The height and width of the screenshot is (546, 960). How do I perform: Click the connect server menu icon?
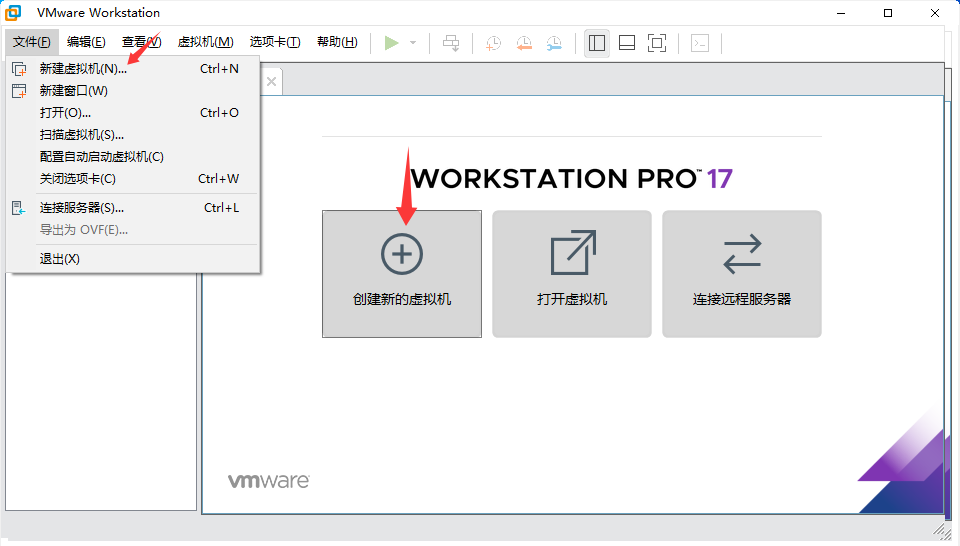19,209
